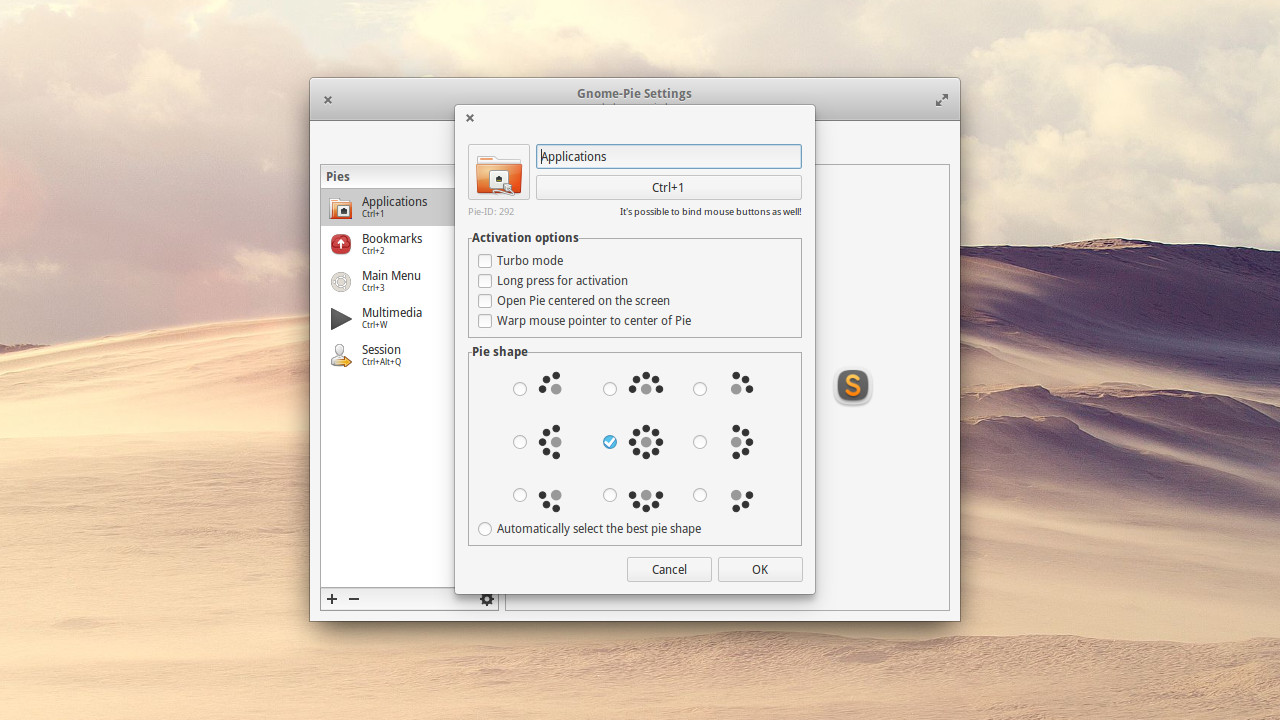Select the left half pie shape

(520, 442)
